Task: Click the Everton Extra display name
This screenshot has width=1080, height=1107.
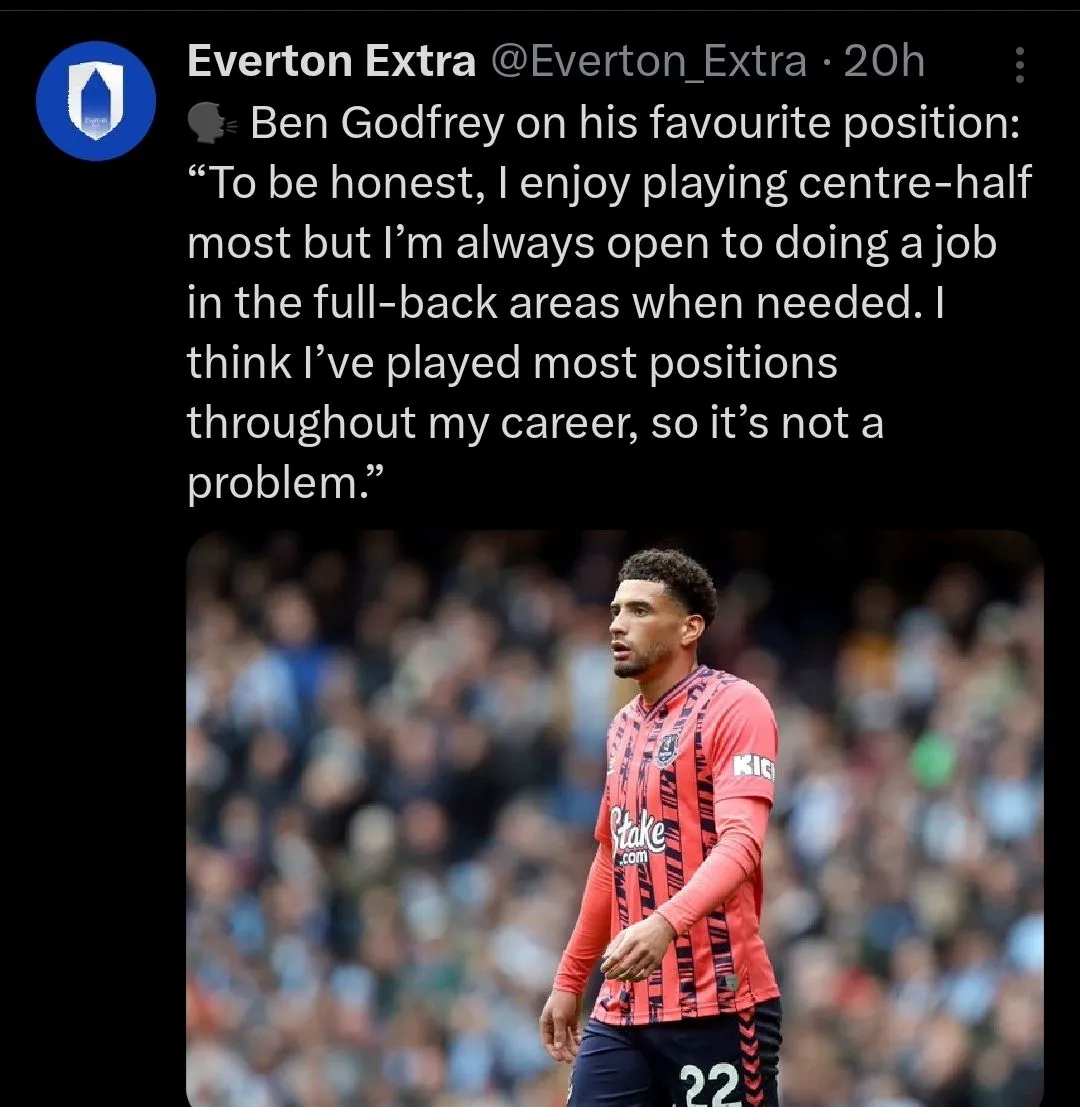Action: click(x=331, y=63)
